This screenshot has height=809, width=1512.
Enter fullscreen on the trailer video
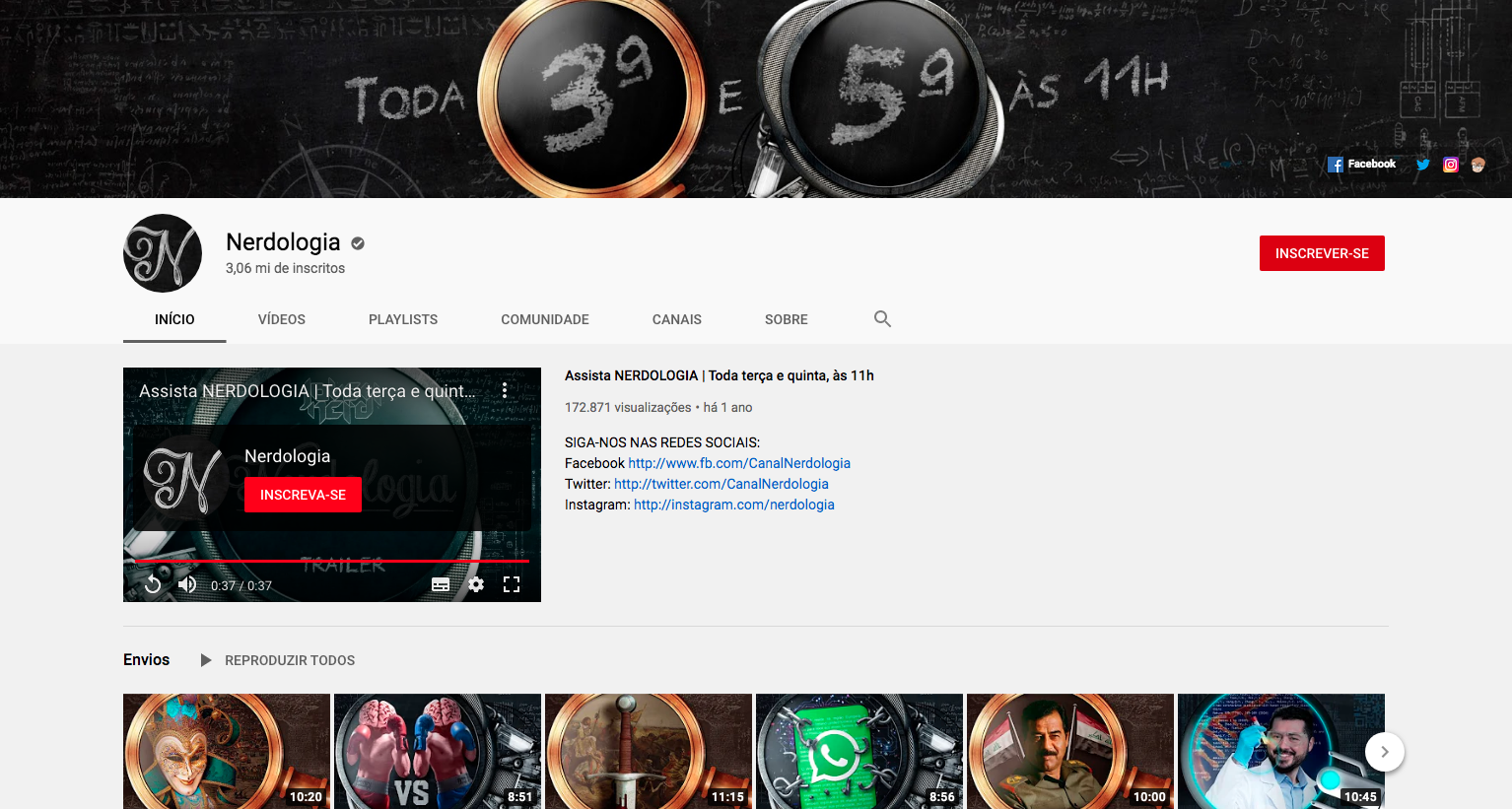click(512, 584)
